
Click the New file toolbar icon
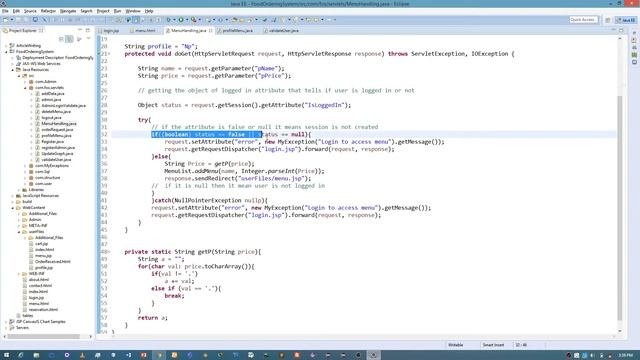point(6,20)
